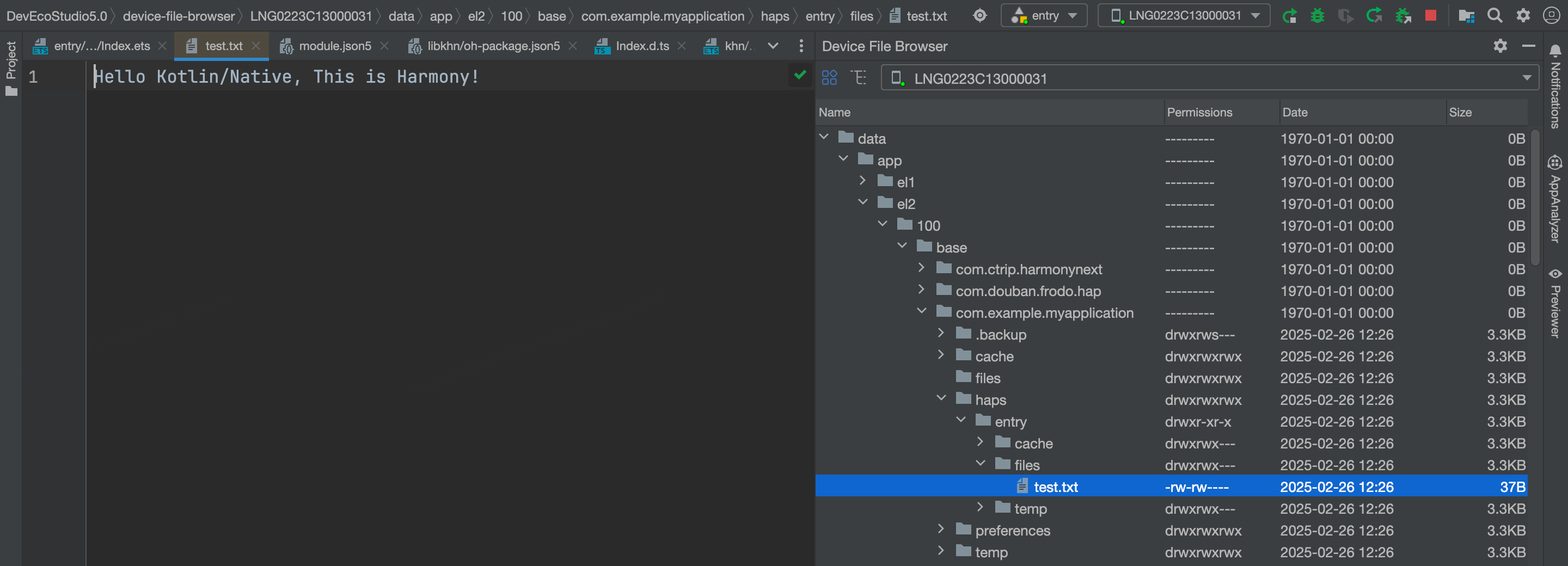Expand the el1 folder
The height and width of the screenshot is (566, 1568).
[x=863, y=181]
